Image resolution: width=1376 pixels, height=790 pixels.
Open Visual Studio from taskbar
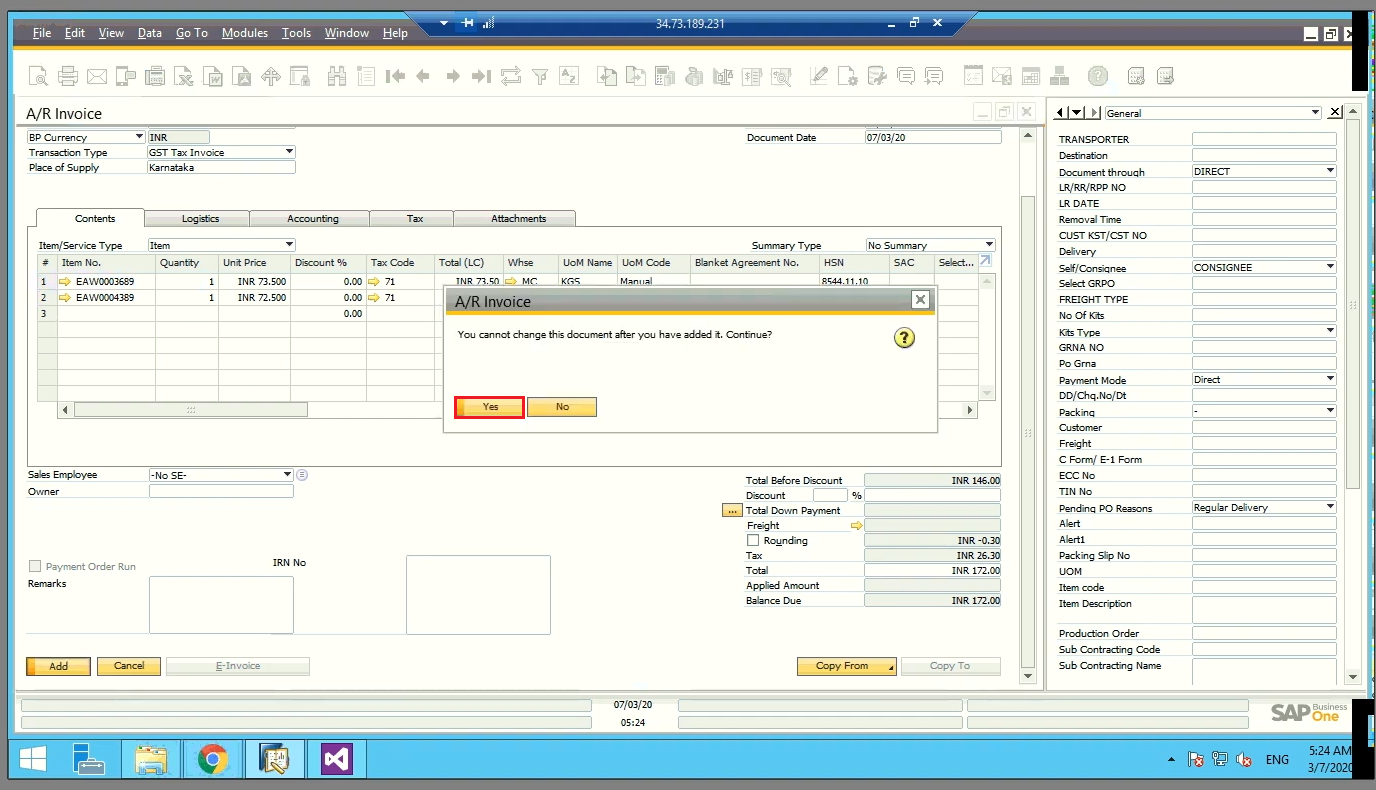[x=336, y=760]
